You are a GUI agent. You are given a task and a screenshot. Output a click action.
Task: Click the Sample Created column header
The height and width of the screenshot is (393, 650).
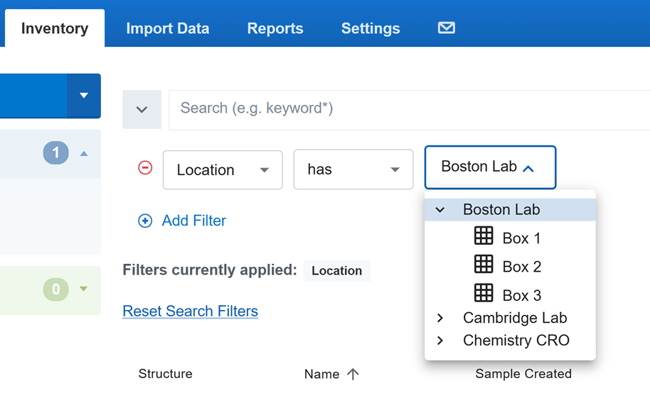(x=523, y=374)
